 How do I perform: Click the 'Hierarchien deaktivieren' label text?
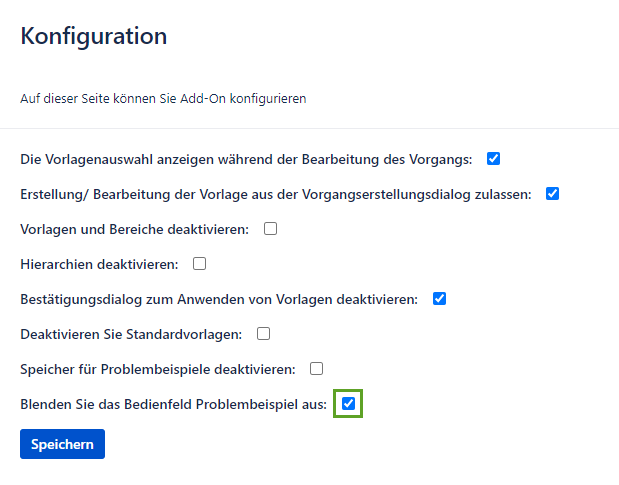pos(99,264)
